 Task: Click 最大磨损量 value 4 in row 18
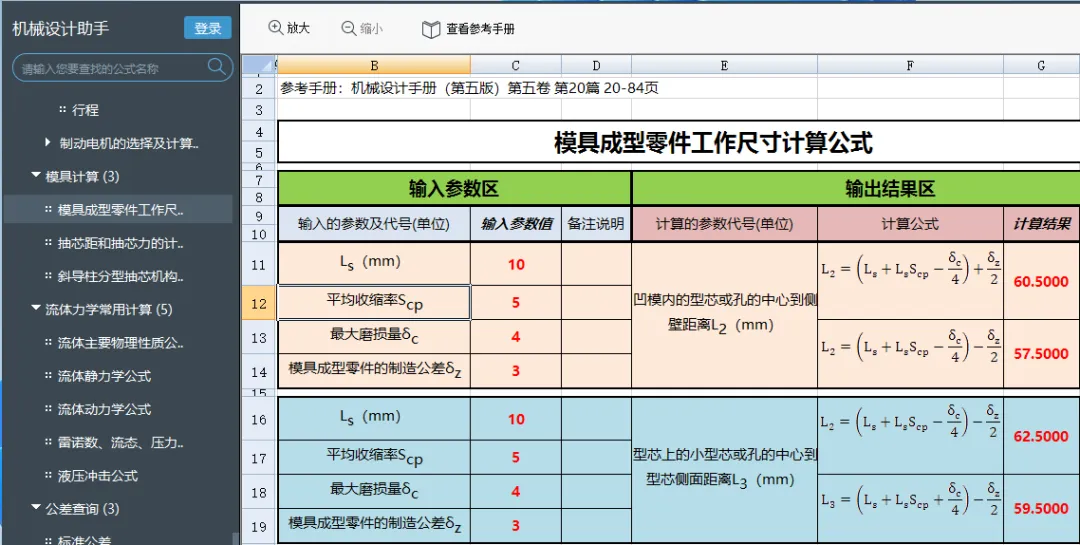pos(516,492)
